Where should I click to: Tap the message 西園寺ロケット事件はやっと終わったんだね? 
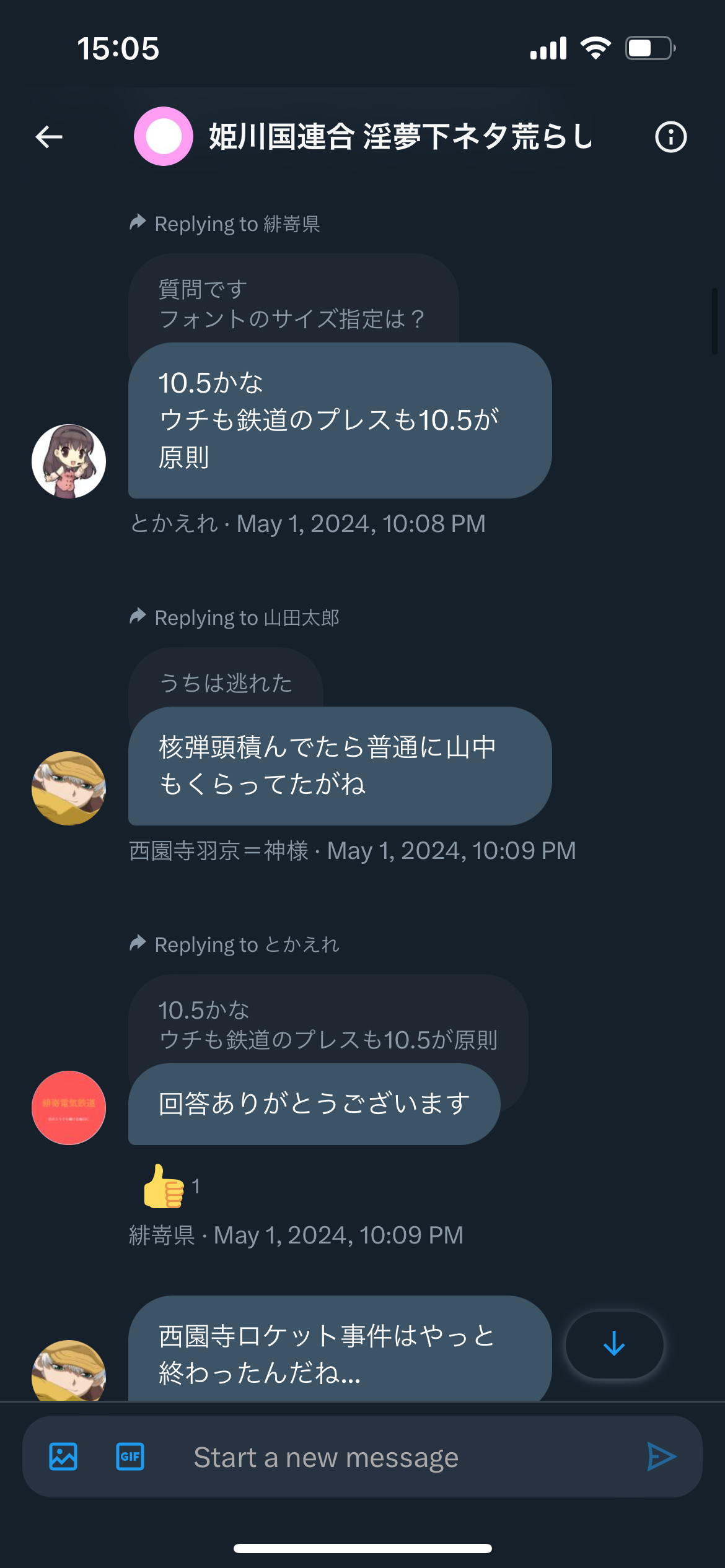[340, 1350]
